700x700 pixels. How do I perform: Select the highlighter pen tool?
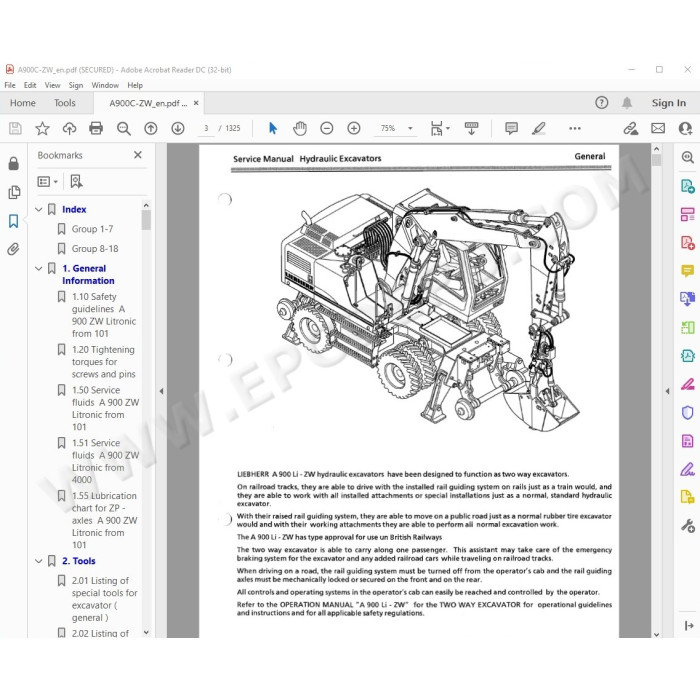pyautogui.click(x=539, y=129)
